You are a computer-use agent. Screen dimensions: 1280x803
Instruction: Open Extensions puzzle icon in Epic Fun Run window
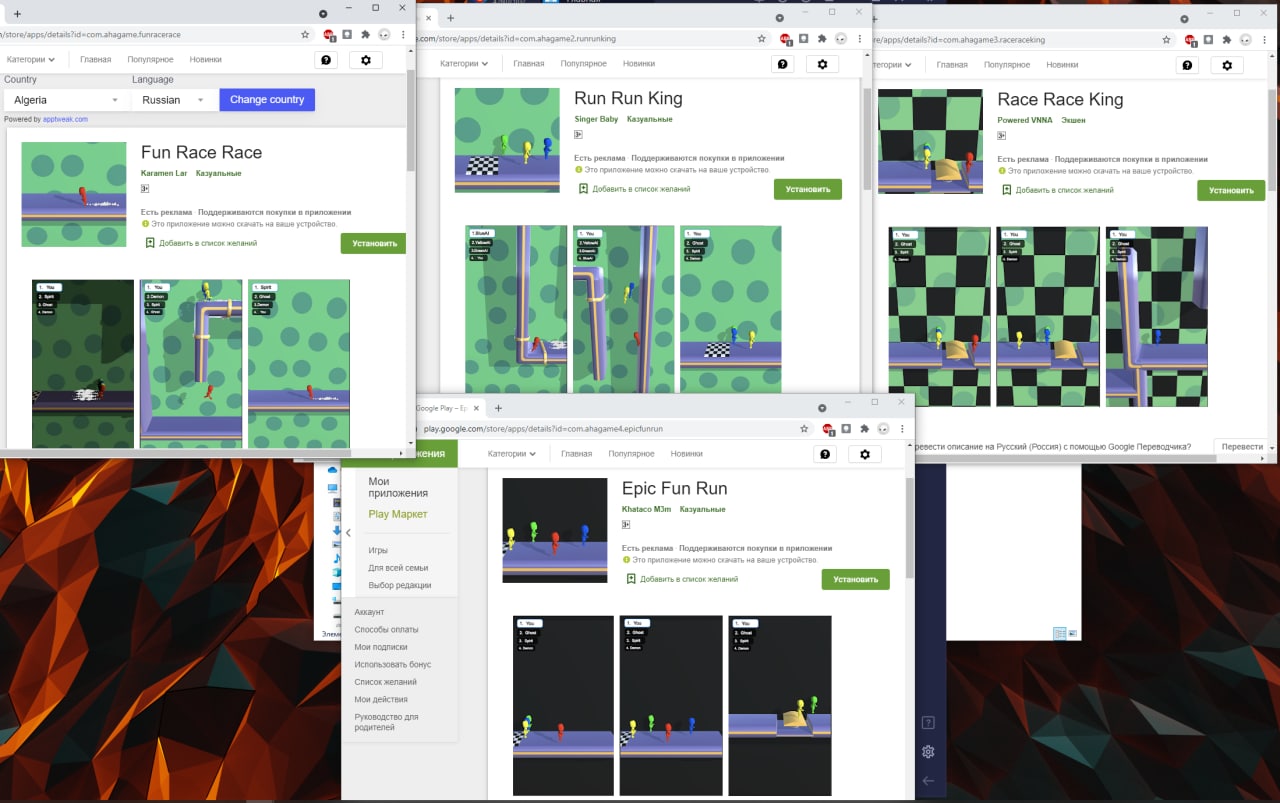coord(864,428)
